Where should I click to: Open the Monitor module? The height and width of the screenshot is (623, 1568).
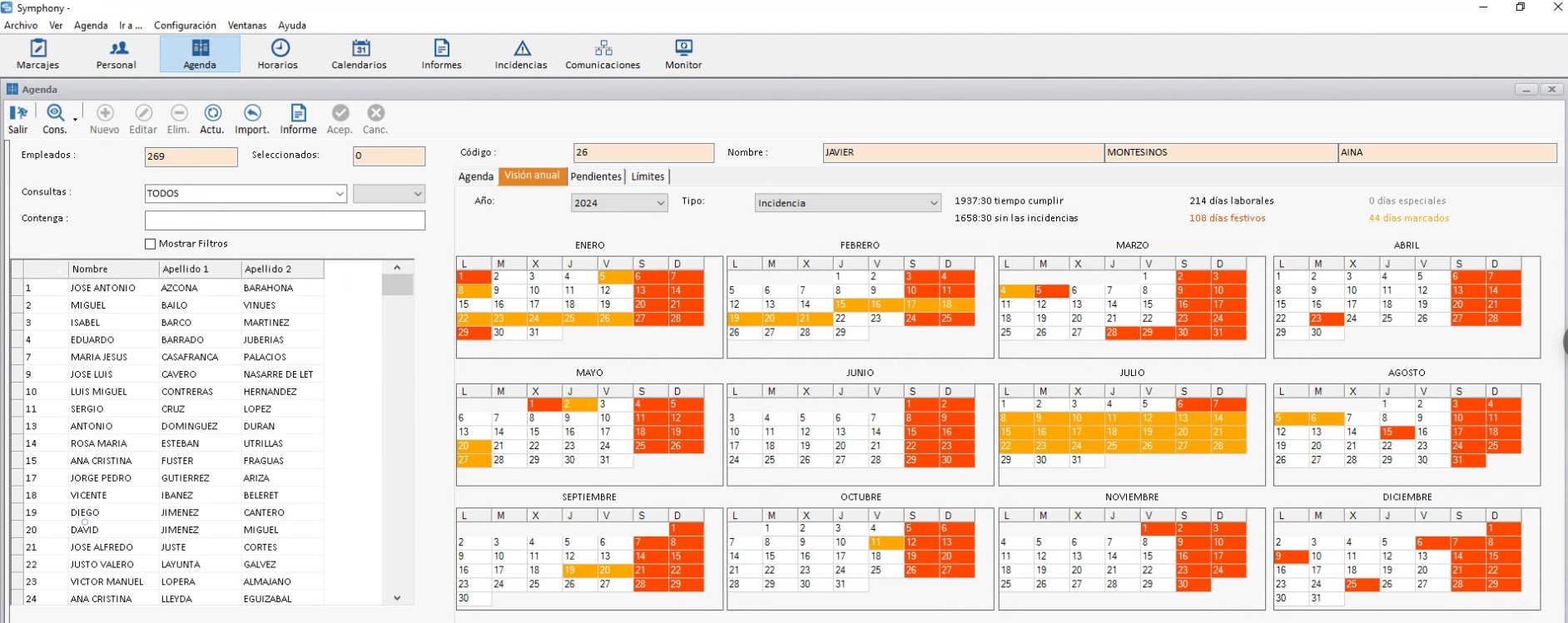point(683,54)
